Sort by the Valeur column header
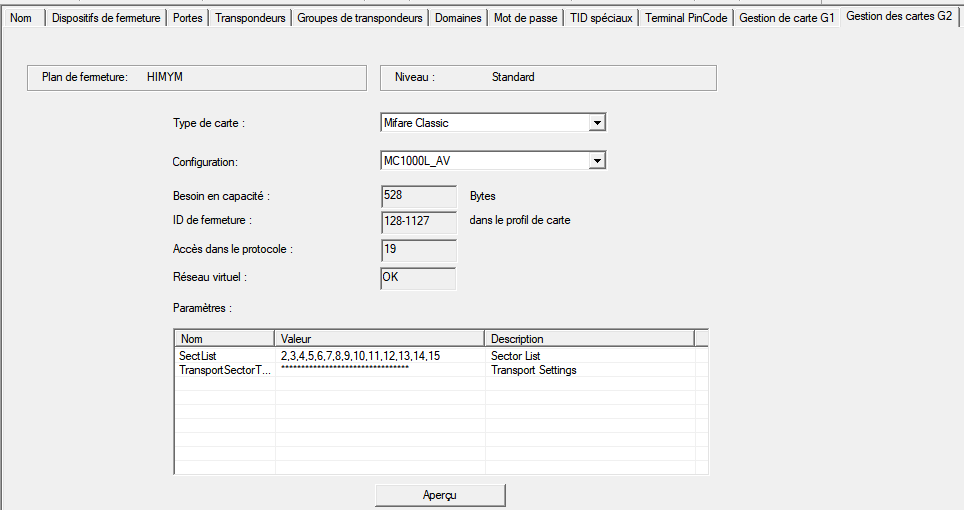Image resolution: width=964 pixels, height=510 pixels. [380, 339]
